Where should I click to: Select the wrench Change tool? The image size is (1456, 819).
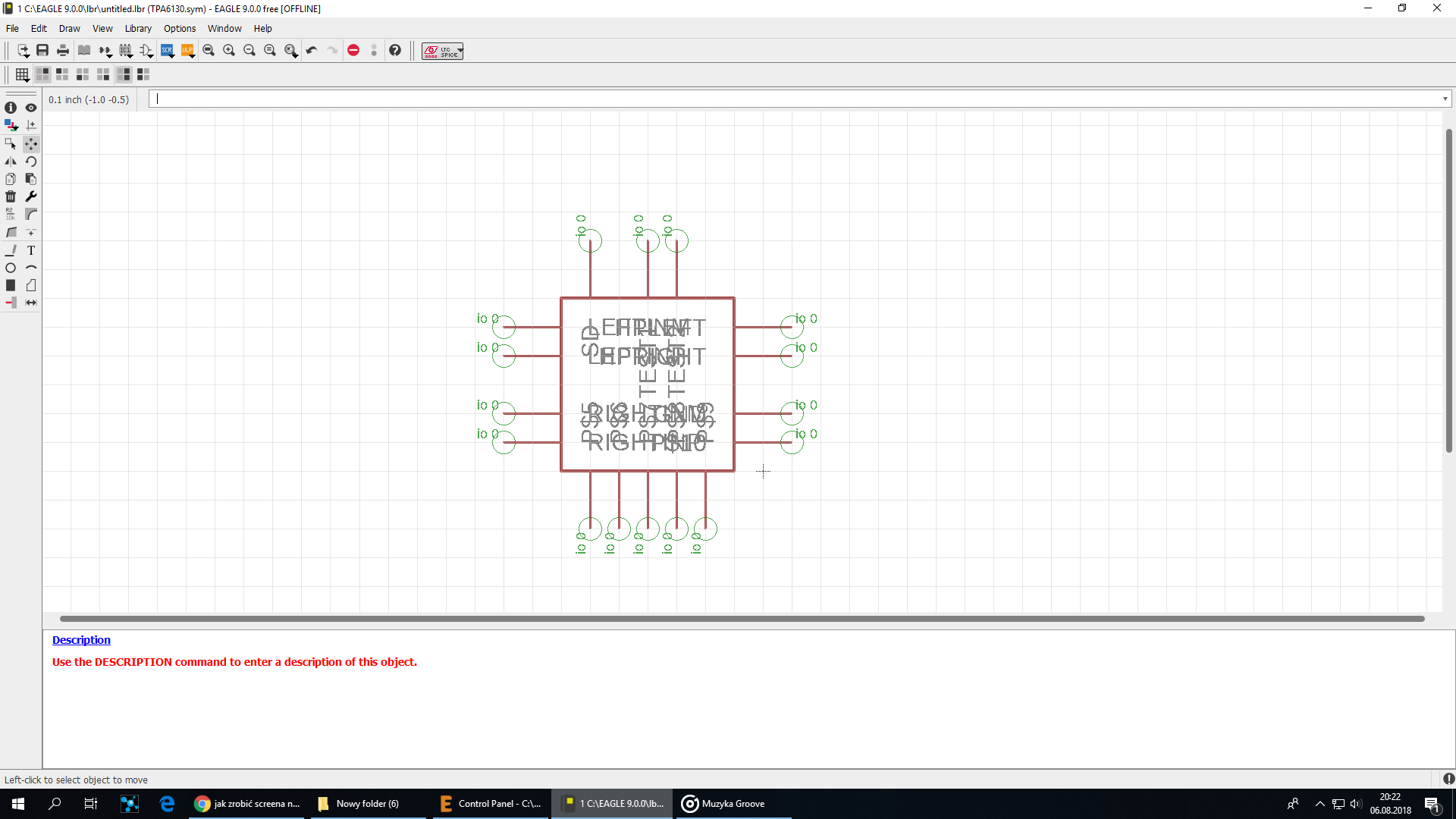tap(31, 197)
